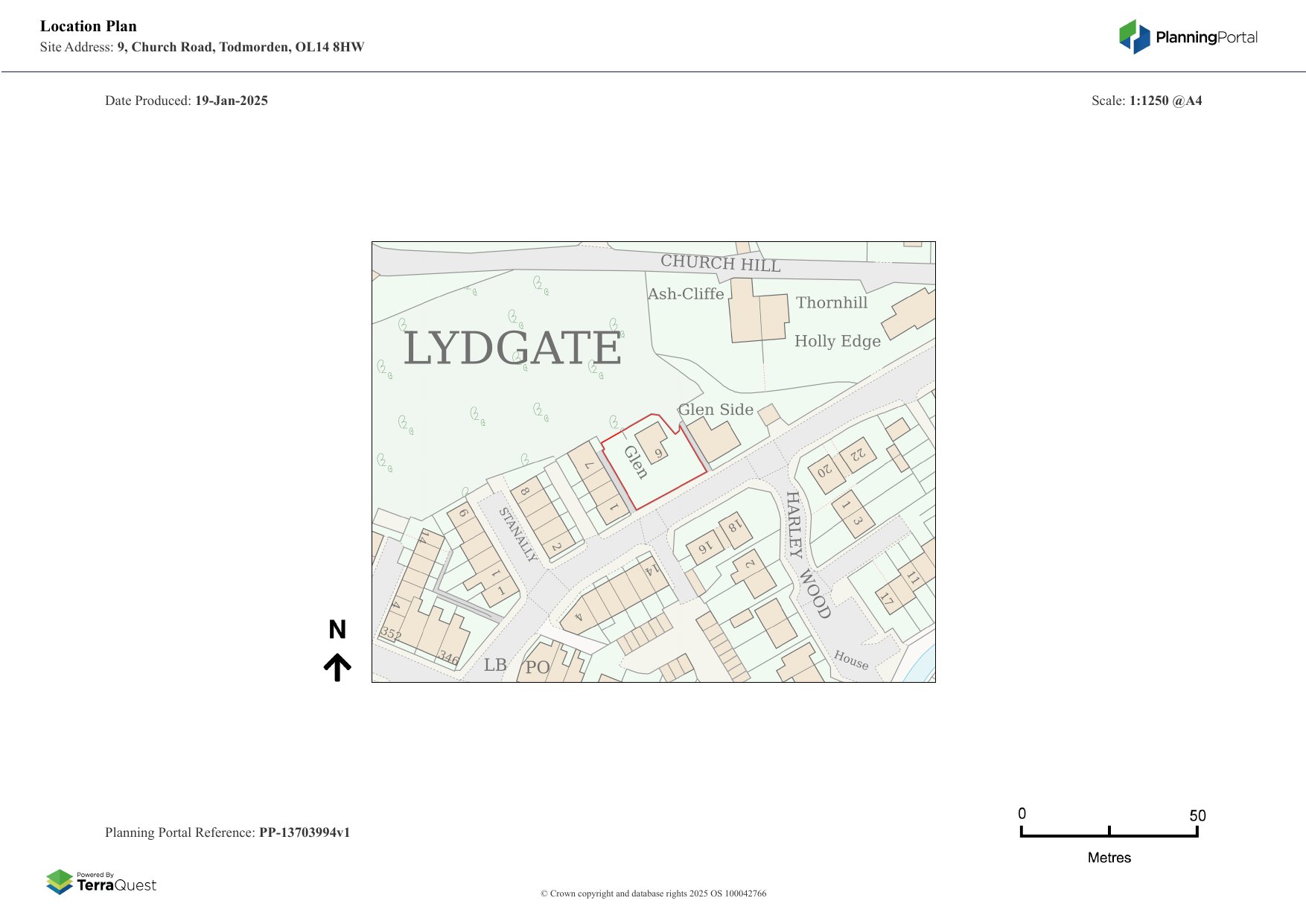This screenshot has height=924, width=1306.
Task: Click the TerraQuest layered logo icon
Action: (60, 882)
